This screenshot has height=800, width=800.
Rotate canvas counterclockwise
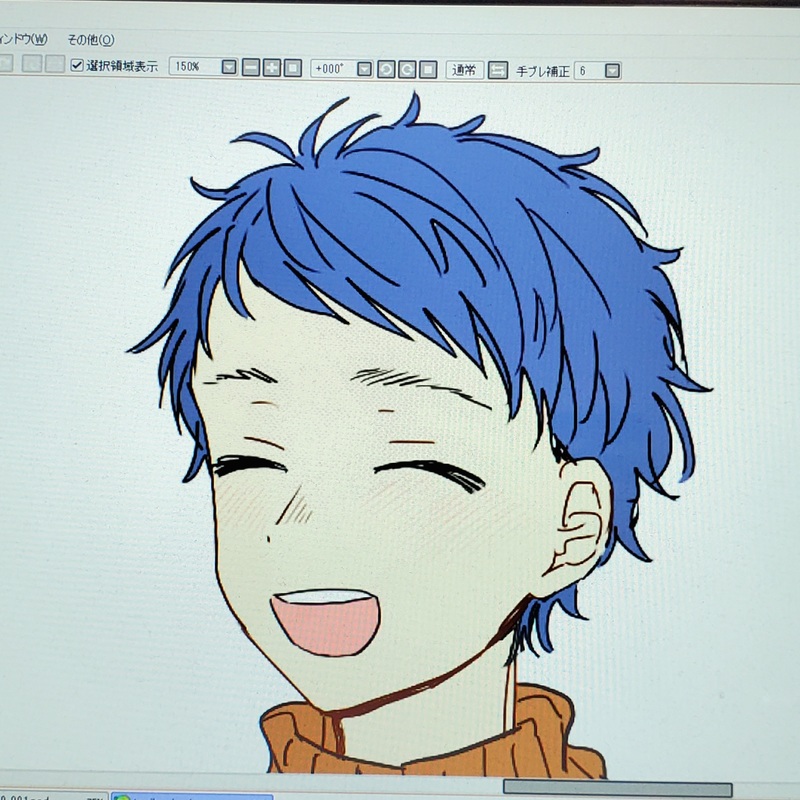tap(386, 69)
